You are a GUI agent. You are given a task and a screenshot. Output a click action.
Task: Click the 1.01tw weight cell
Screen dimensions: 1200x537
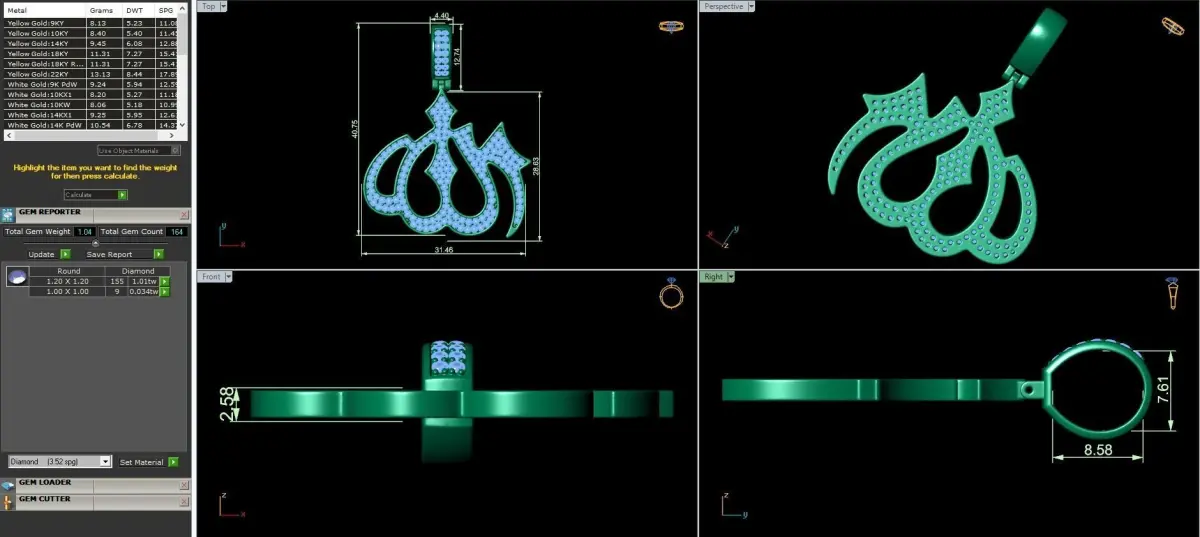tap(144, 281)
